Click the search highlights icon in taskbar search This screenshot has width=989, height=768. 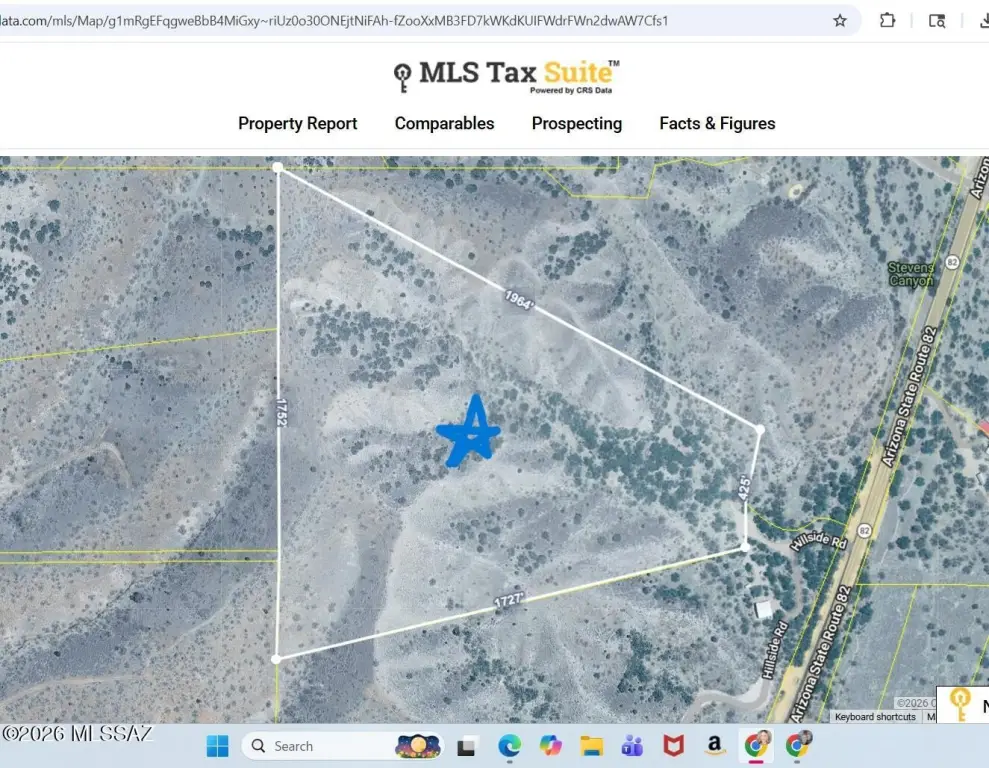click(417, 746)
